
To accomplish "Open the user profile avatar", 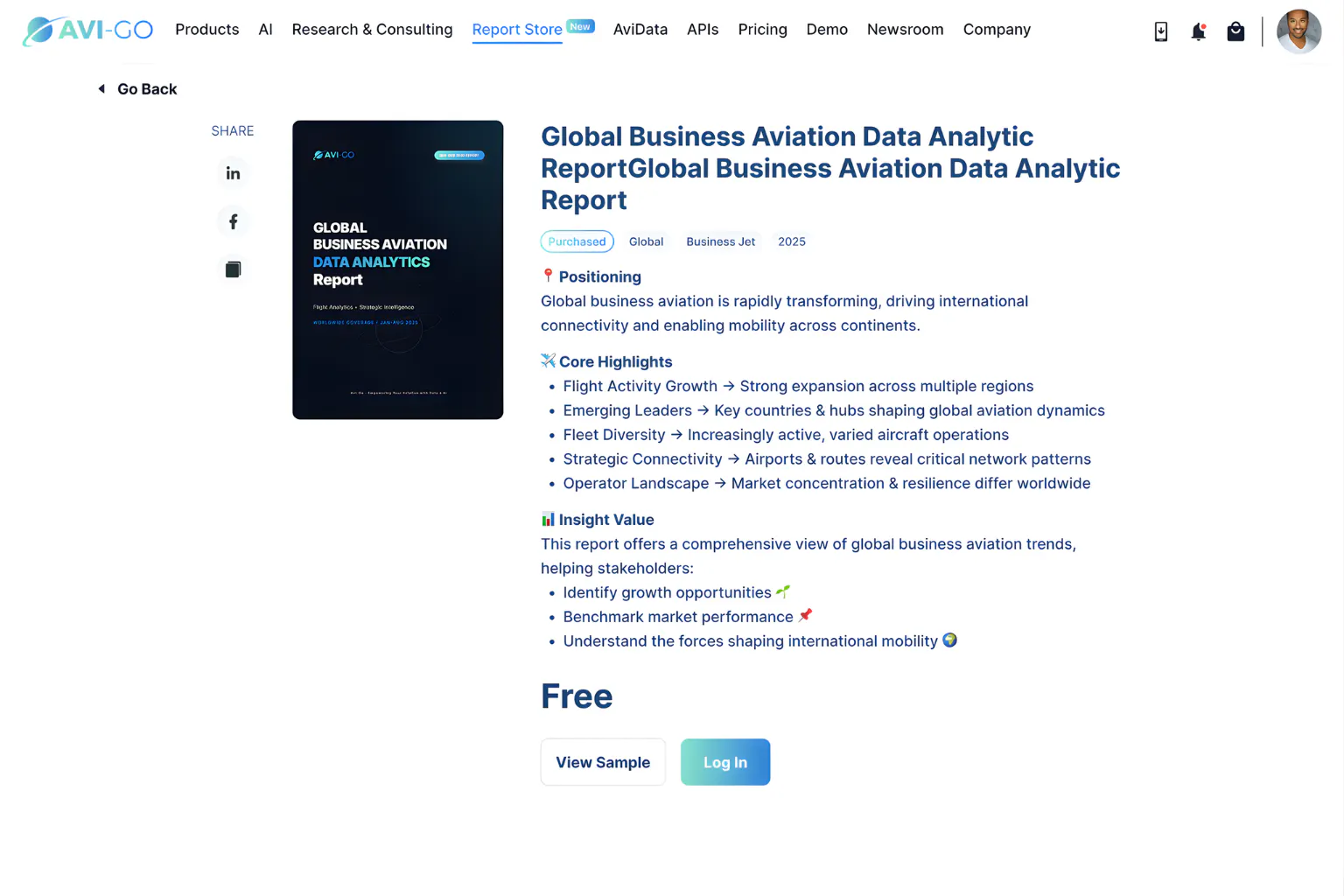I will [x=1298, y=31].
